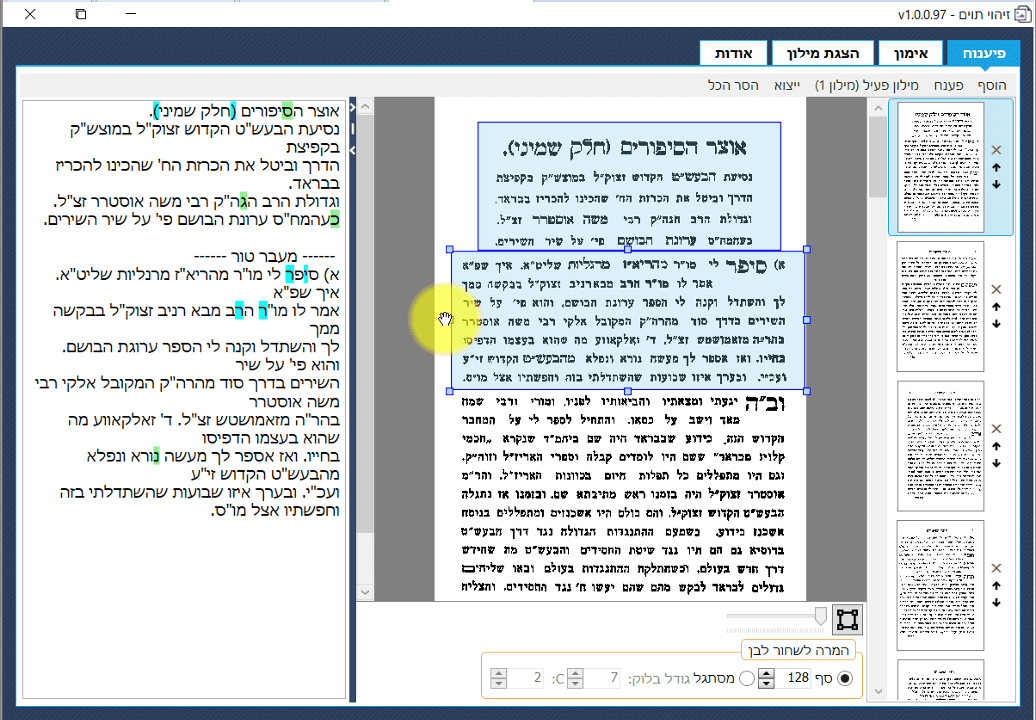
Task: Remove the second page thumbnail via its X icon
Action: pyautogui.click(x=998, y=289)
